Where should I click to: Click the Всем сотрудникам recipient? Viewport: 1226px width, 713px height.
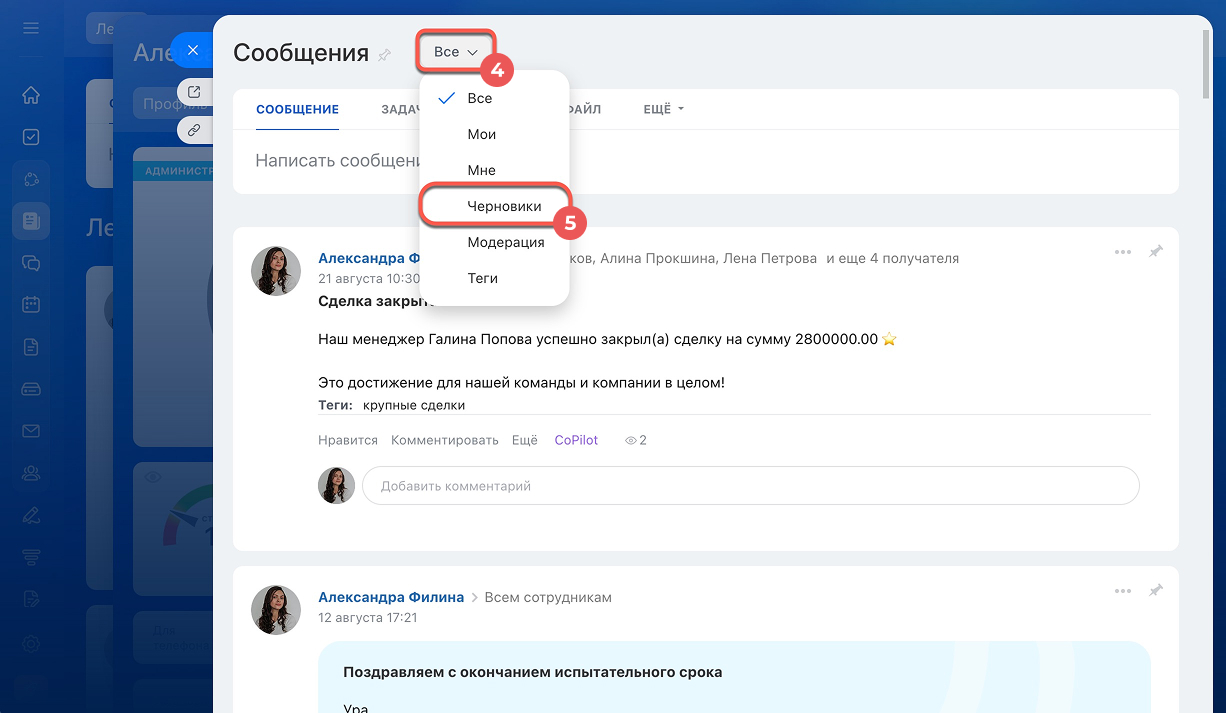[548, 597]
